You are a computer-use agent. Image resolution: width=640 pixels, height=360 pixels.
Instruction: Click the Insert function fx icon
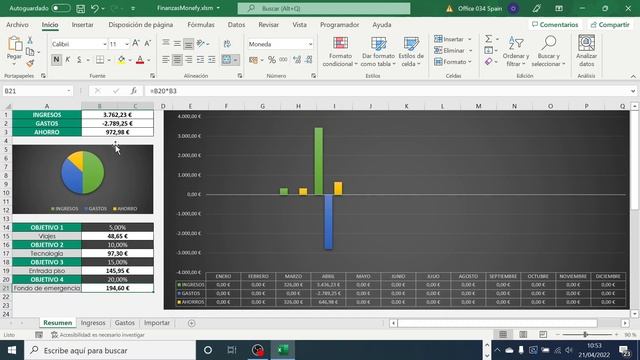point(133,91)
